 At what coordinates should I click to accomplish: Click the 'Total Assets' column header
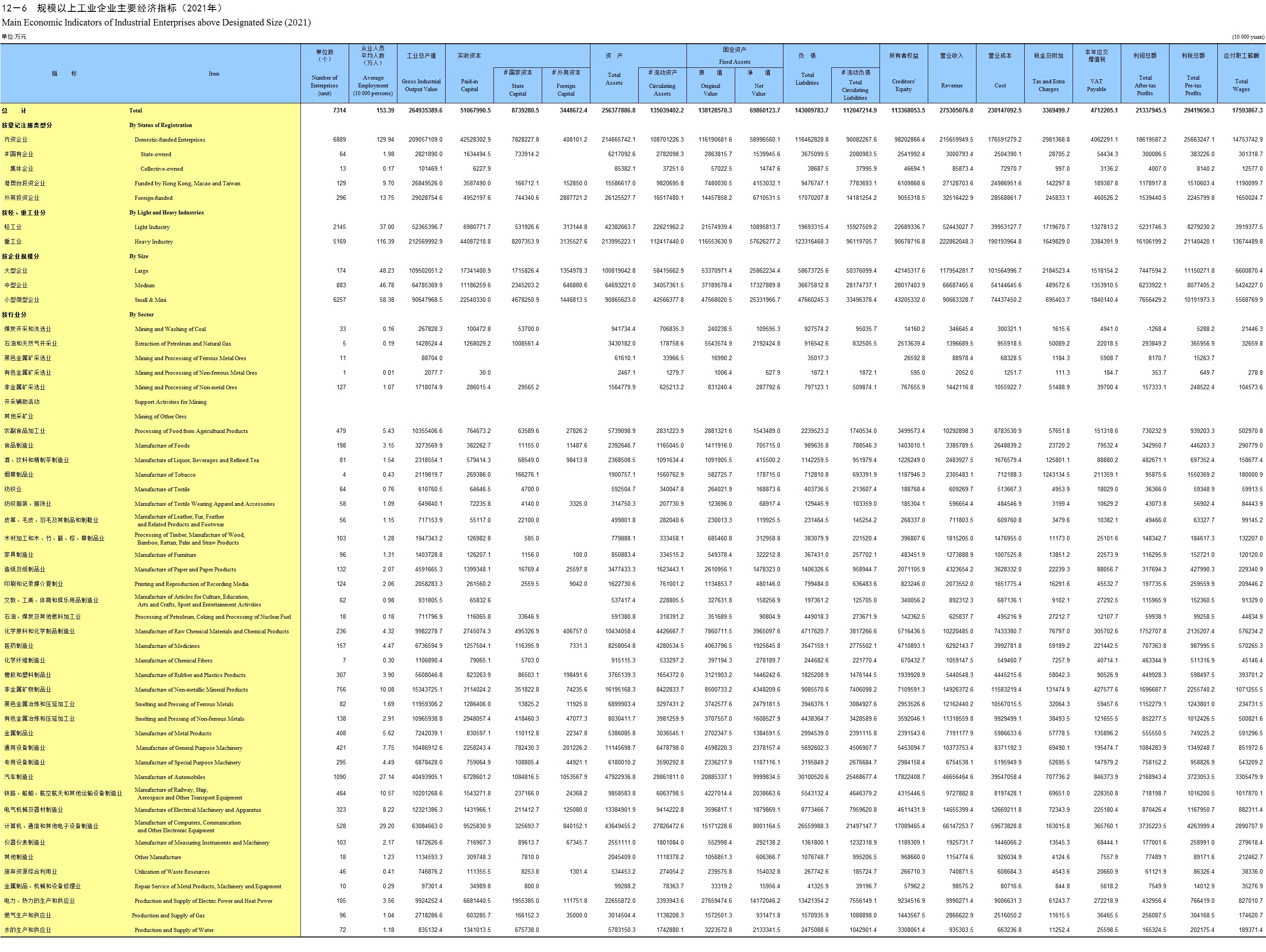pyautogui.click(x=614, y=79)
